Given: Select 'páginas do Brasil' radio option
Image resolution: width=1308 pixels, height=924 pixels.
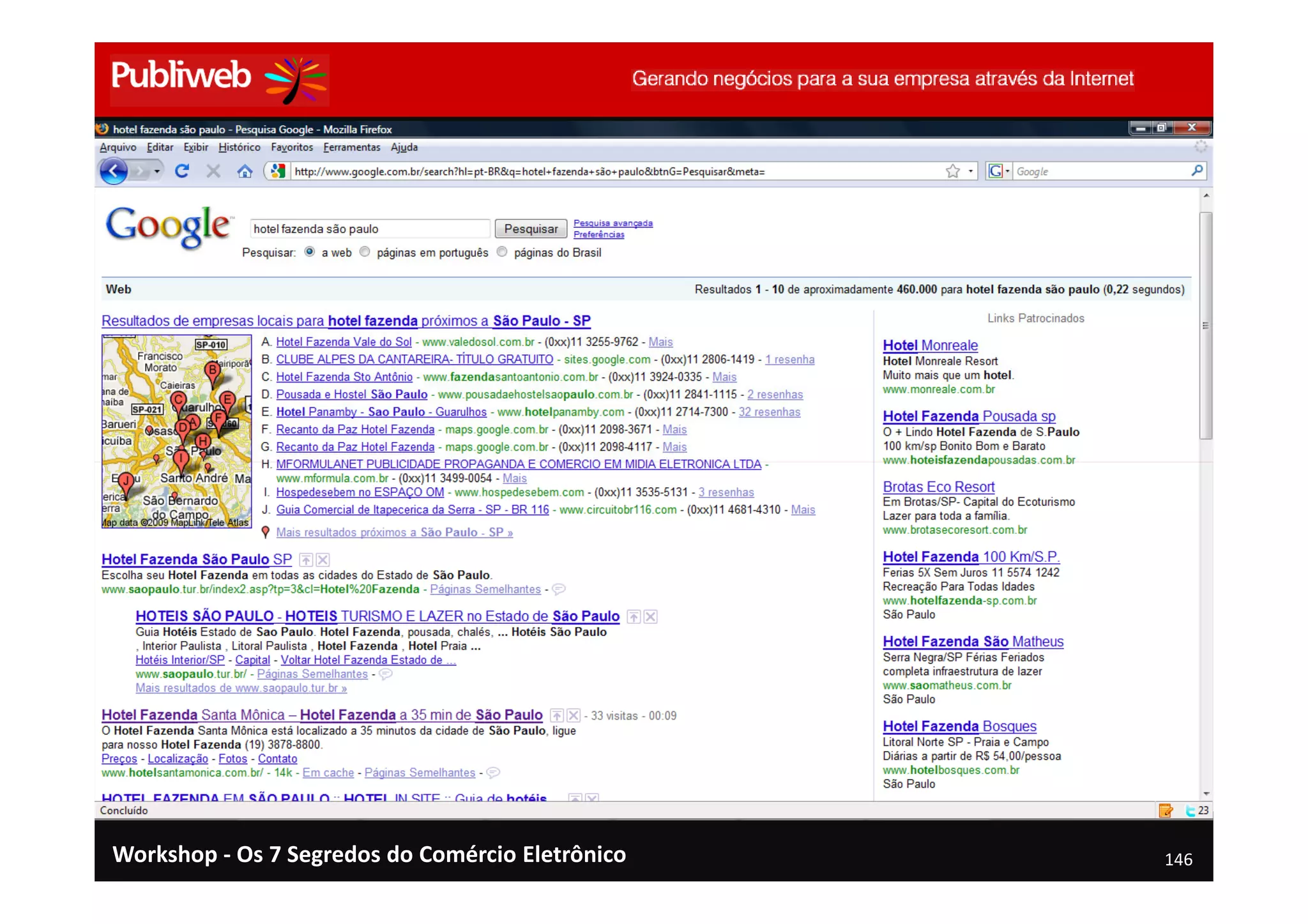Looking at the screenshot, I should click(502, 252).
